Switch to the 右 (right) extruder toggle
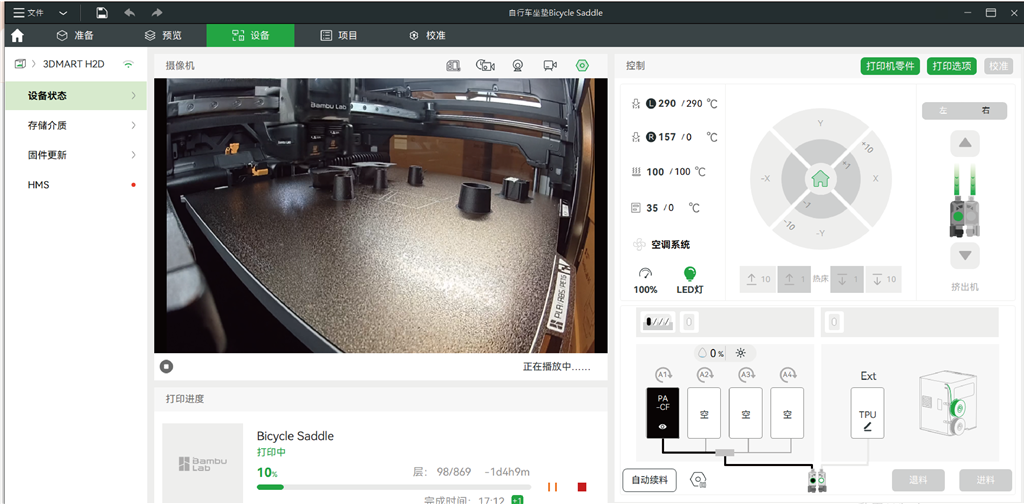Image resolution: width=1024 pixels, height=504 pixels. pyautogui.click(x=986, y=111)
